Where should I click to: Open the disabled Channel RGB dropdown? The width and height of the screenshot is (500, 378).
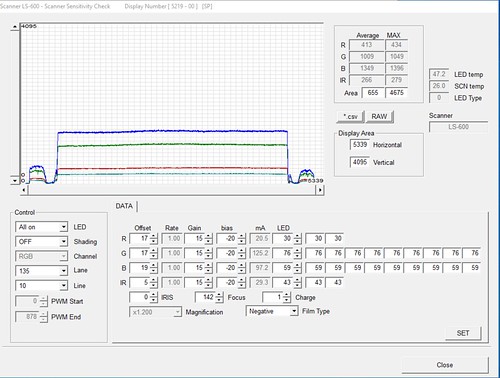click(41, 256)
